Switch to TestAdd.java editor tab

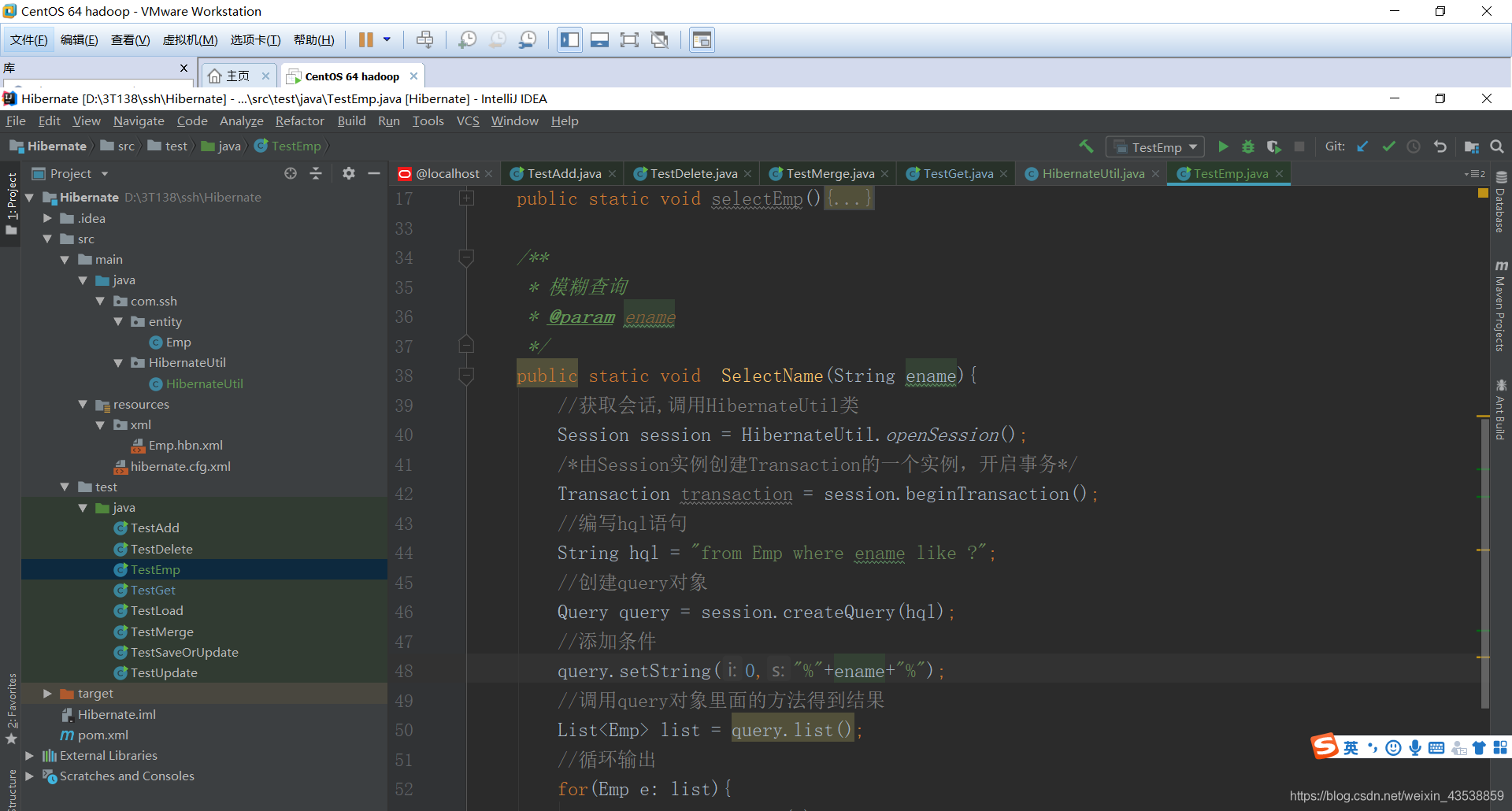pyautogui.click(x=564, y=173)
